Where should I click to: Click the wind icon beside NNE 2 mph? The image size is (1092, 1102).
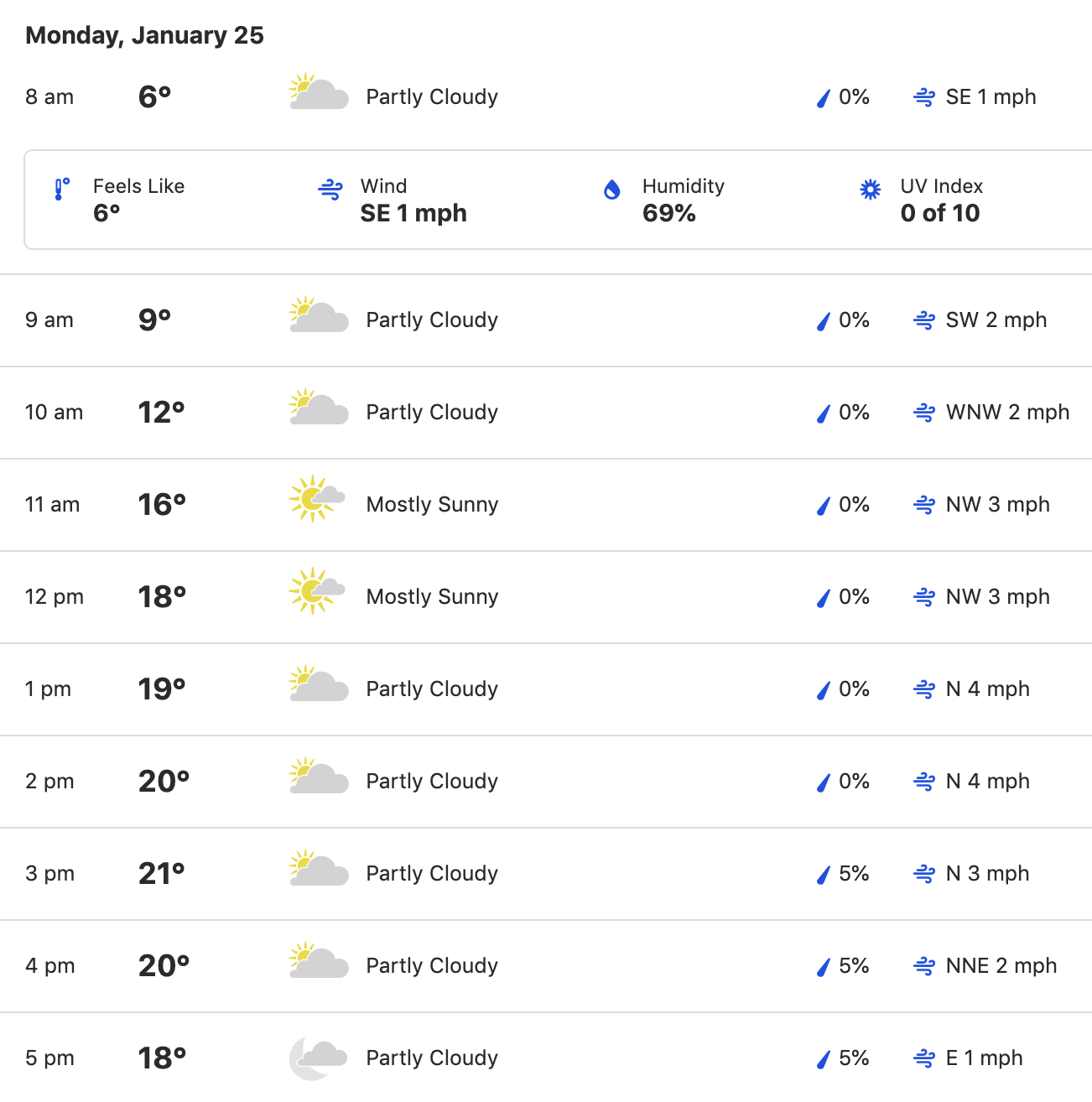(x=923, y=966)
